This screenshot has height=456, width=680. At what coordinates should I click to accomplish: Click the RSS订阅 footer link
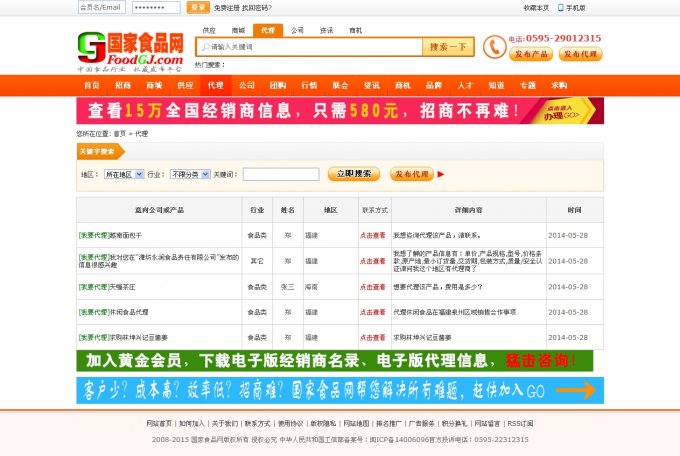(x=520, y=423)
